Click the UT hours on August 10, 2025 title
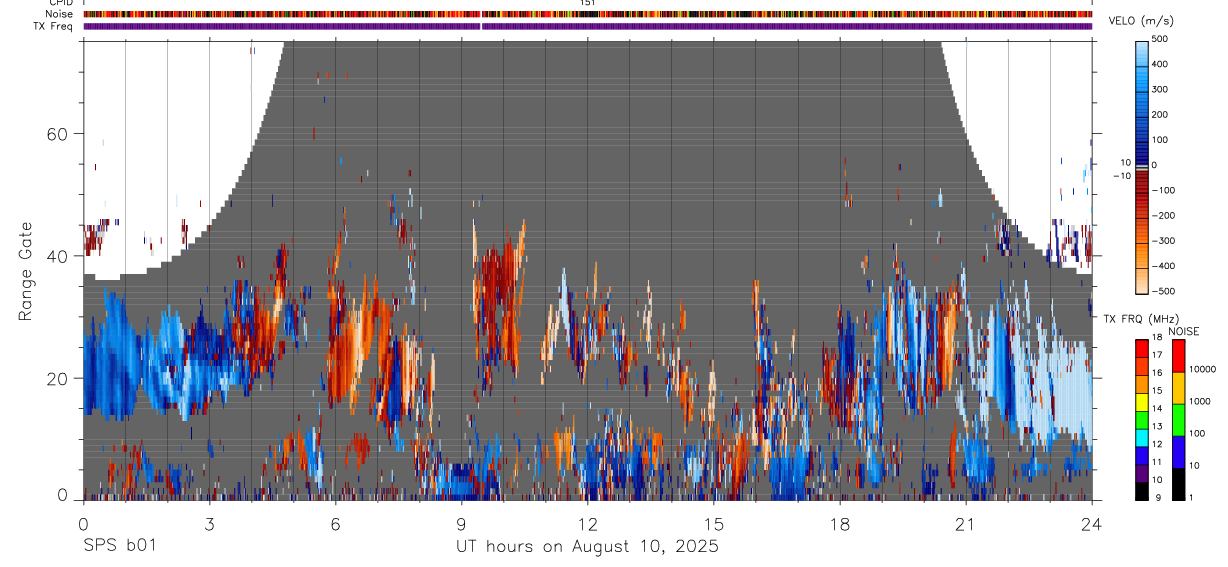Viewport: 1228px width, 567px height. (587, 547)
